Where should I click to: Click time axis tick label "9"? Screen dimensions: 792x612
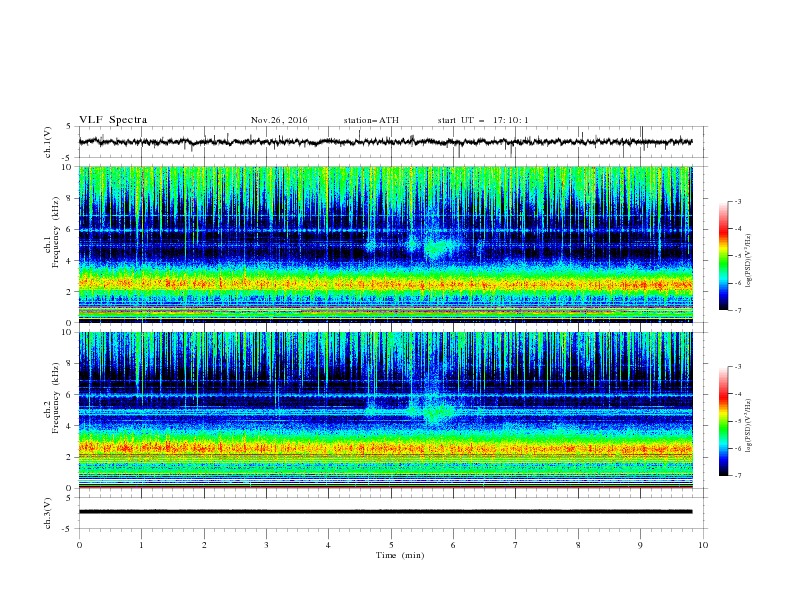pyautogui.click(x=640, y=545)
